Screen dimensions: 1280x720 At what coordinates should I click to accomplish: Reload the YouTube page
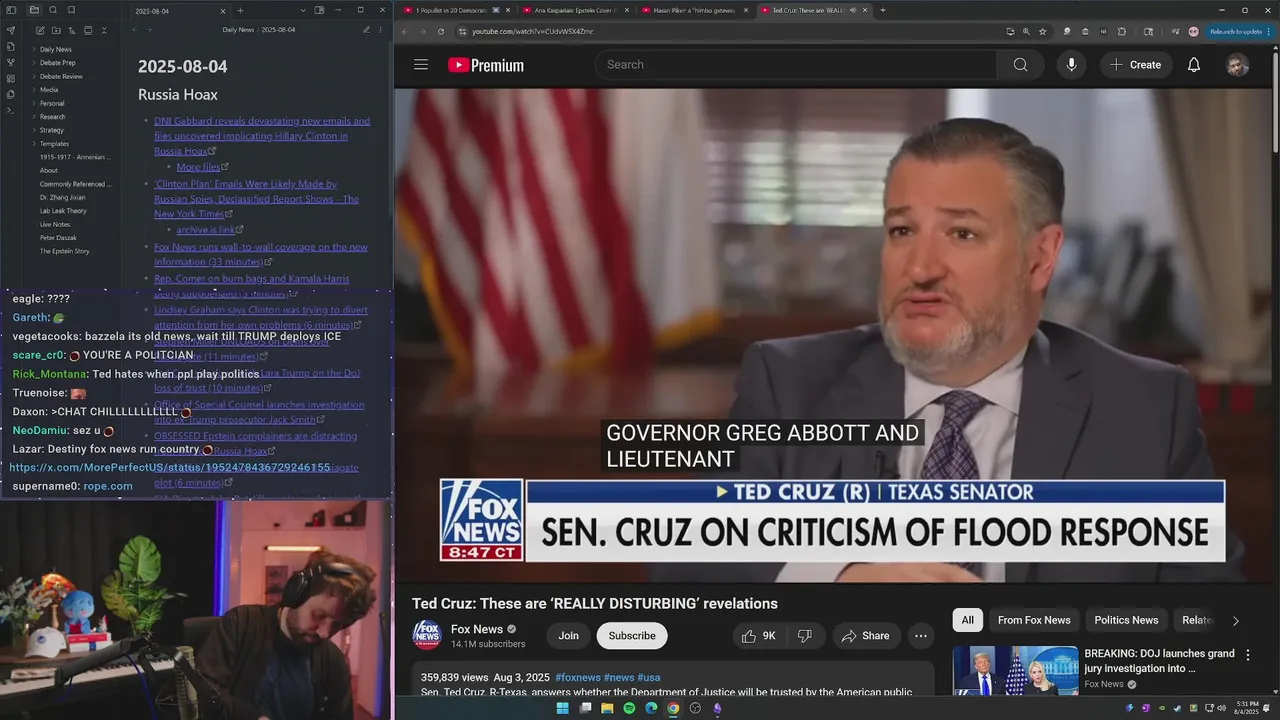[x=441, y=31]
